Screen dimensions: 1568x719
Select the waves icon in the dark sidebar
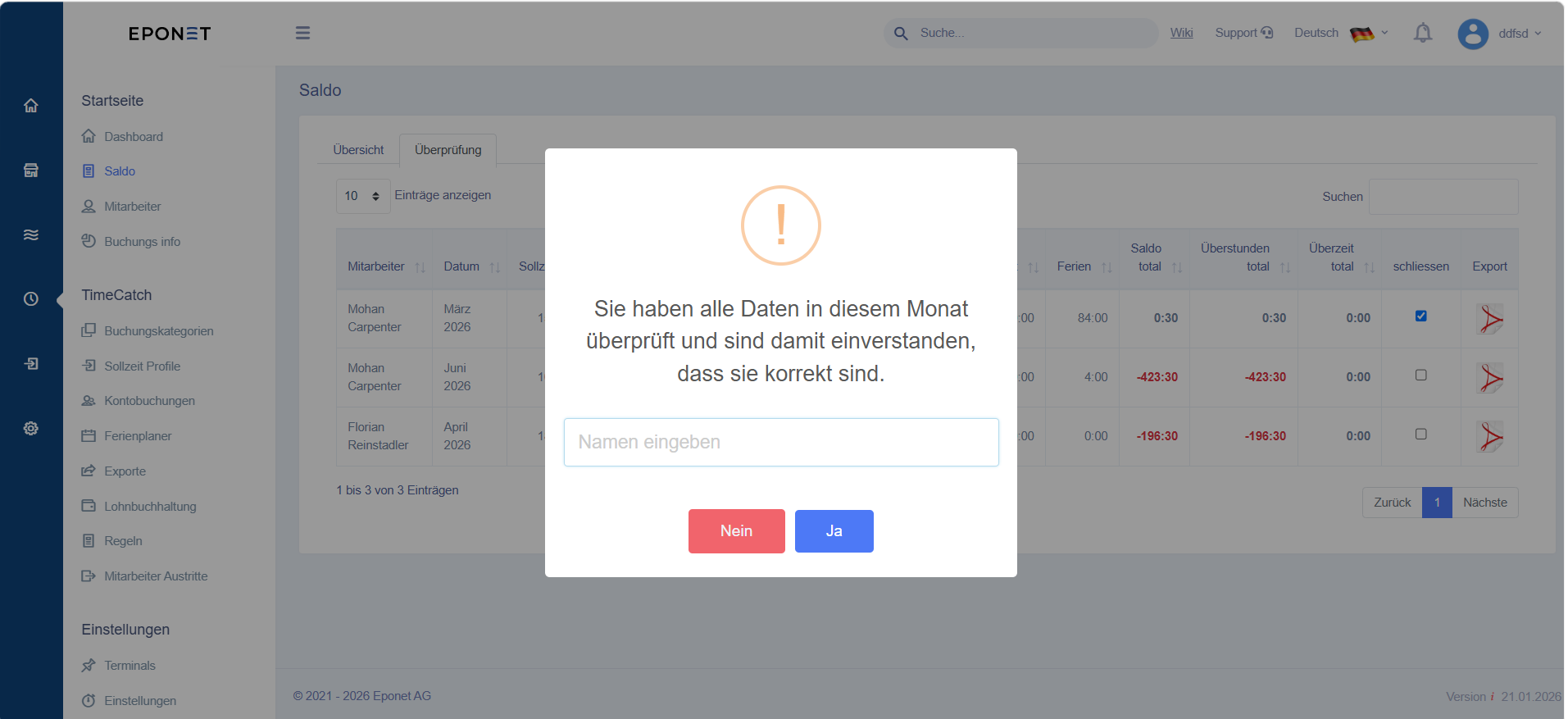tap(31, 235)
